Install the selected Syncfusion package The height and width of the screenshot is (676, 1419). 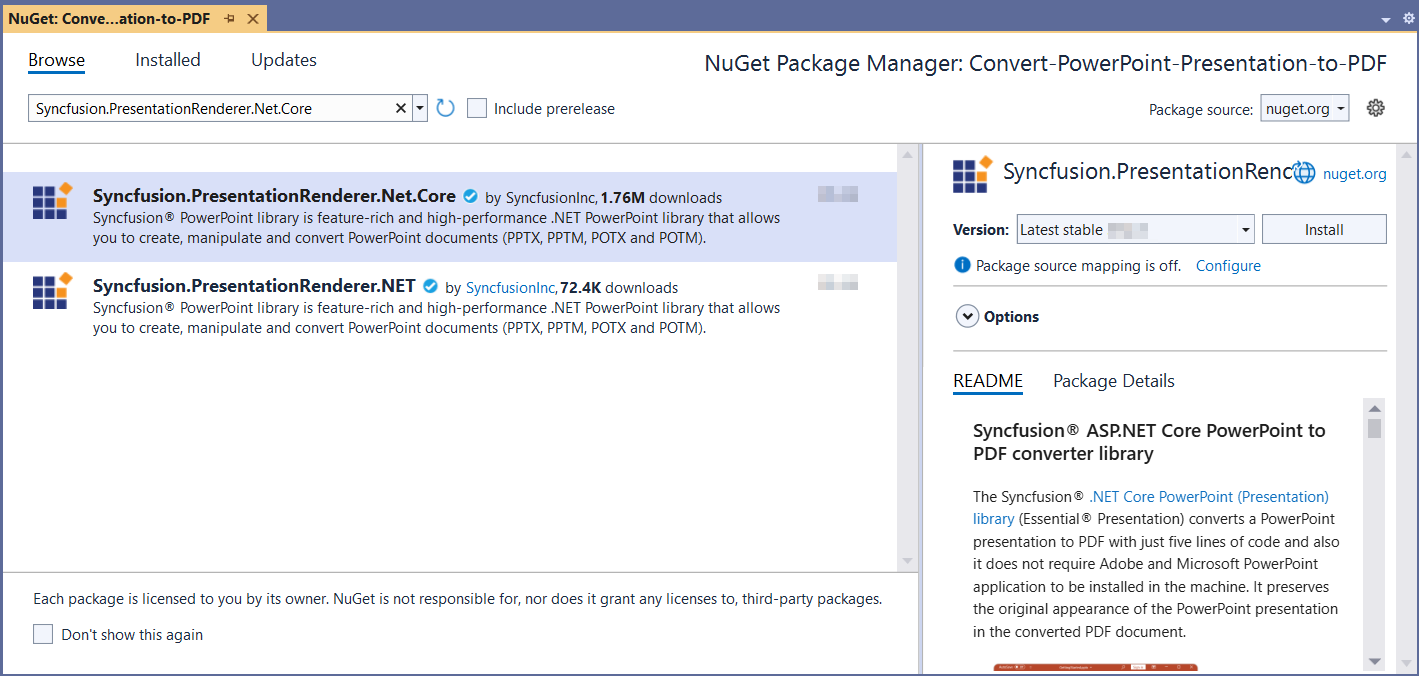point(1323,229)
